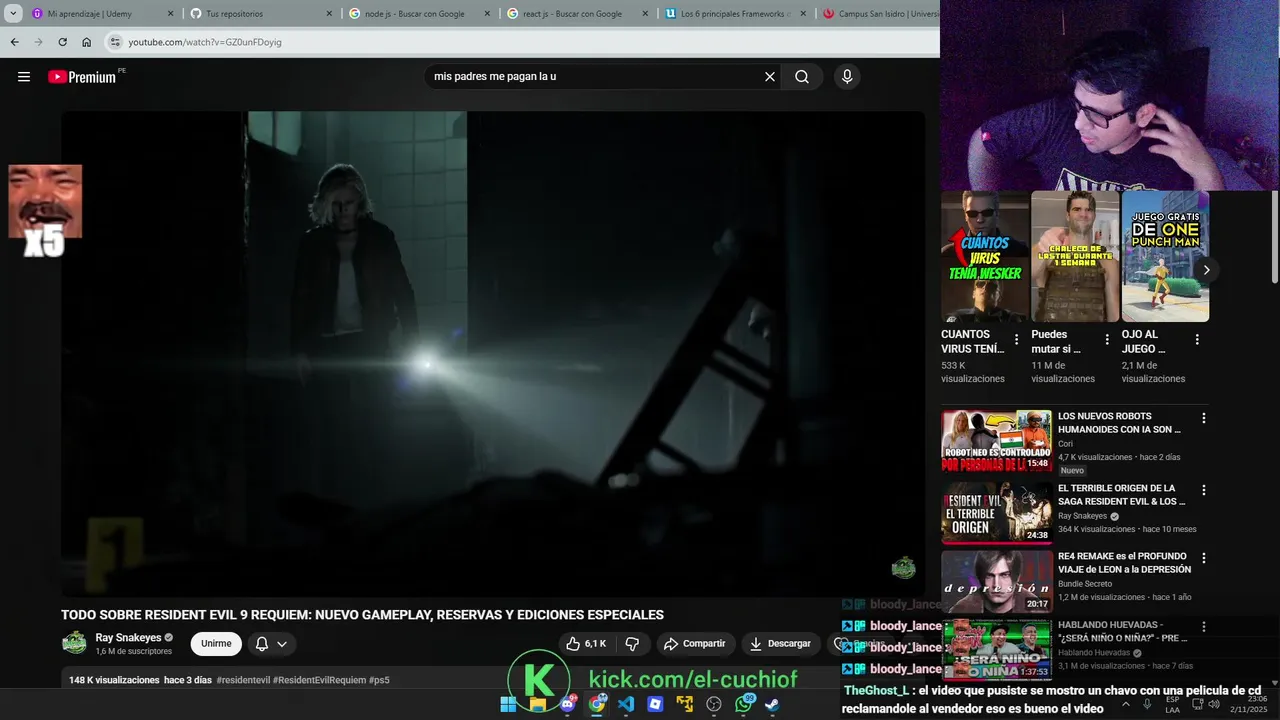The height and width of the screenshot is (720, 1280).
Task: Open the tab search dropdown arrow
Action: pos(12,14)
